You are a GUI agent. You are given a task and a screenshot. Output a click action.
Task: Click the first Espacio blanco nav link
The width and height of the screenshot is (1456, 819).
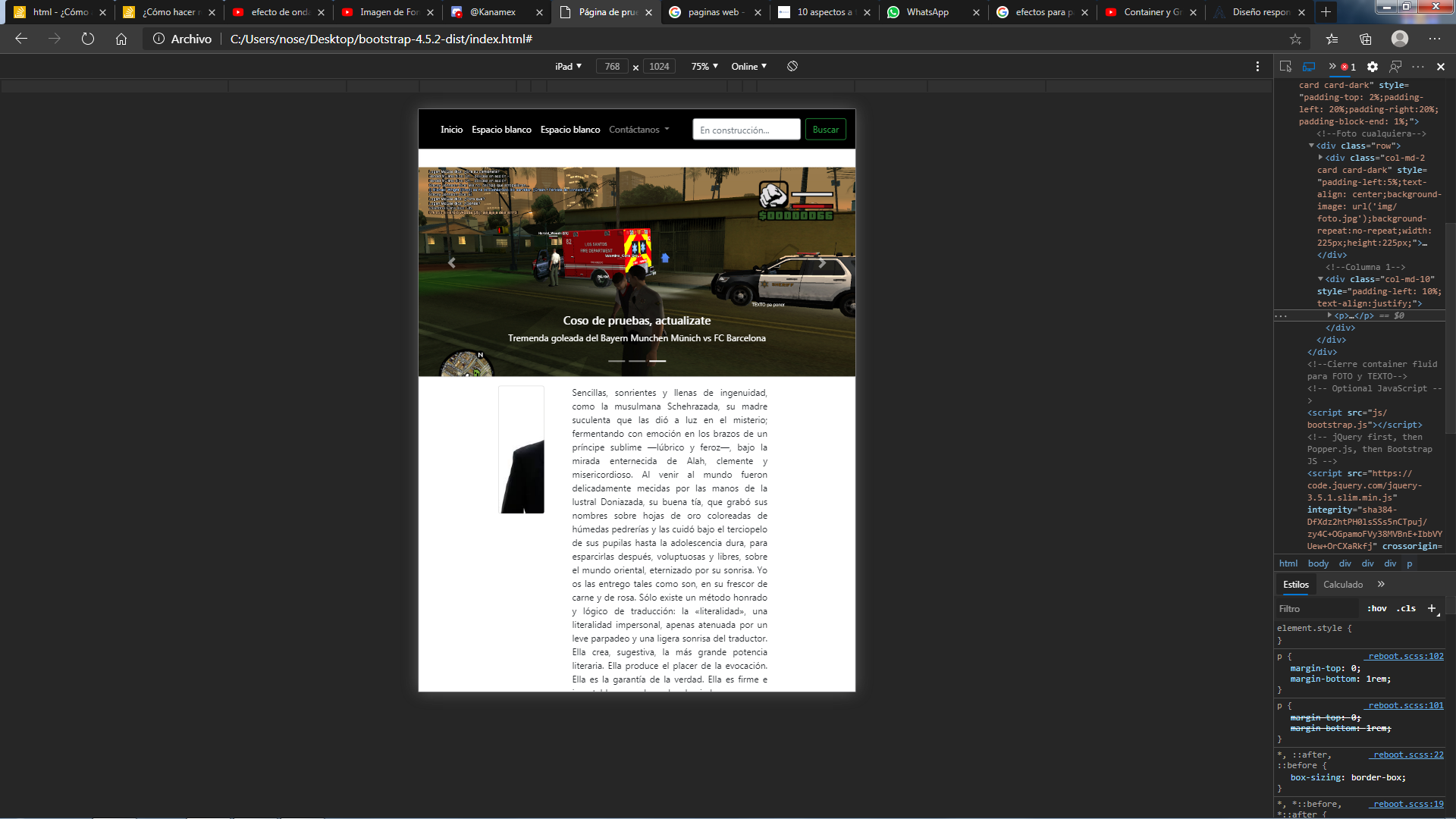(501, 130)
